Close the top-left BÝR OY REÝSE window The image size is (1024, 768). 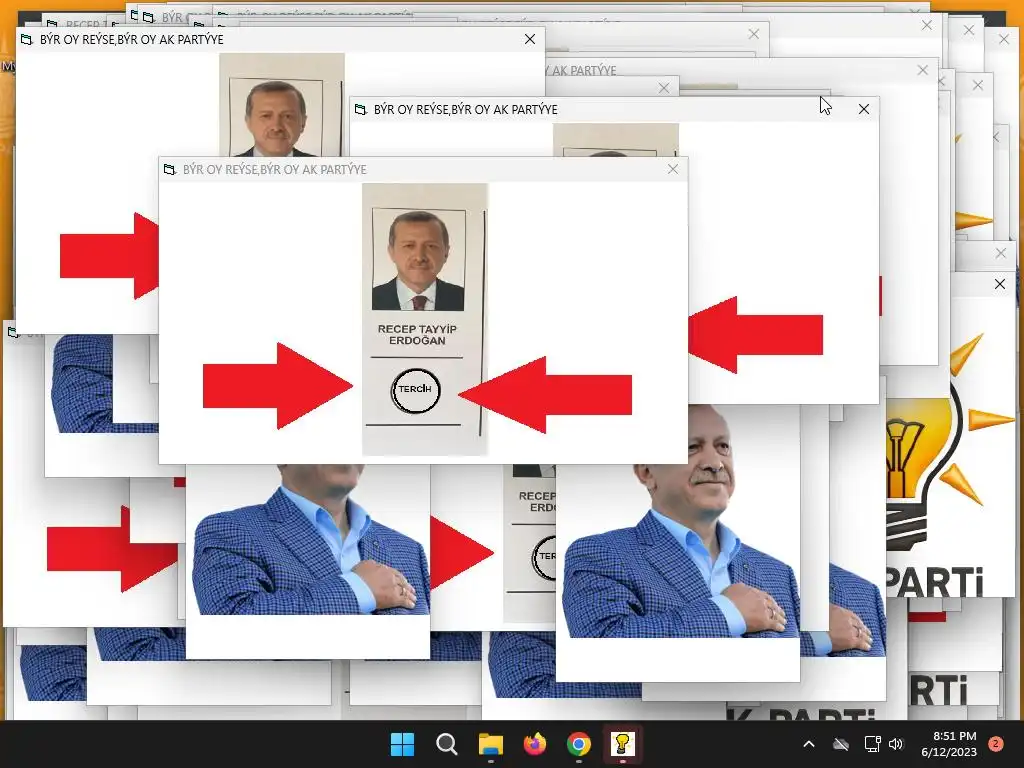(530, 39)
